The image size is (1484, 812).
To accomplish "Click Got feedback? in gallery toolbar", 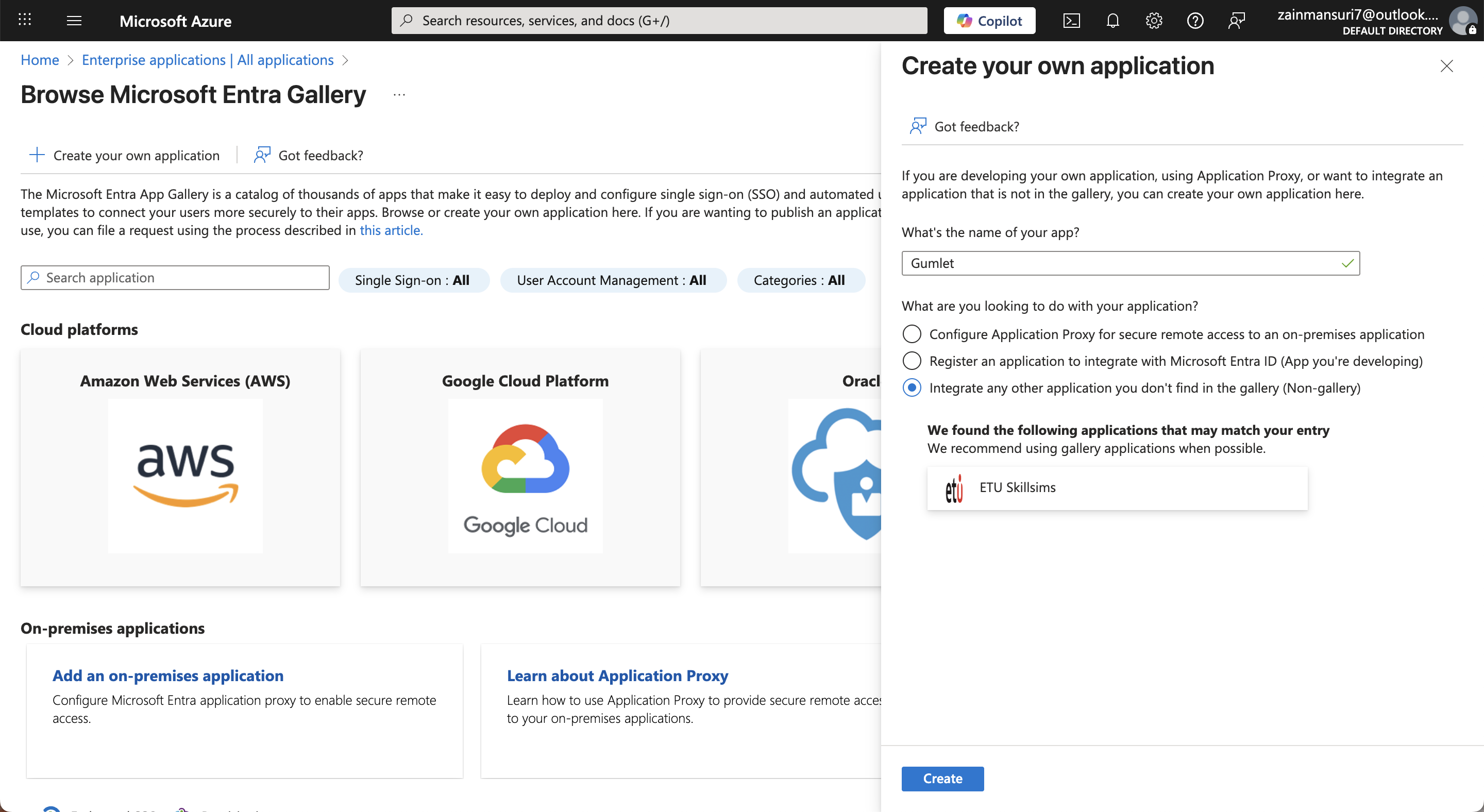I will click(x=309, y=155).
